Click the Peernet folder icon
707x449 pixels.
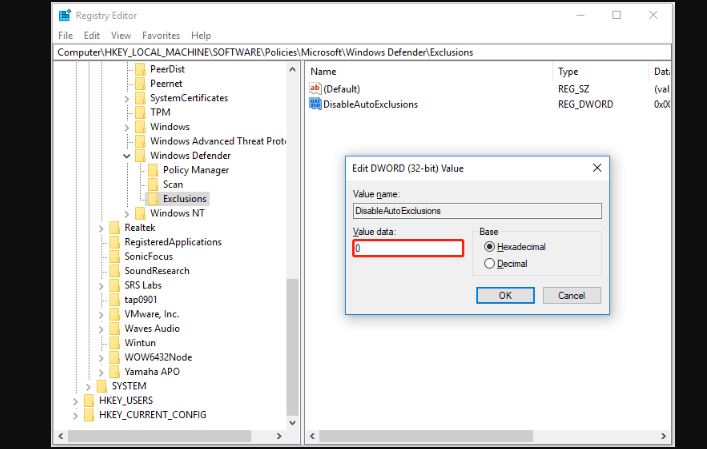(141, 83)
